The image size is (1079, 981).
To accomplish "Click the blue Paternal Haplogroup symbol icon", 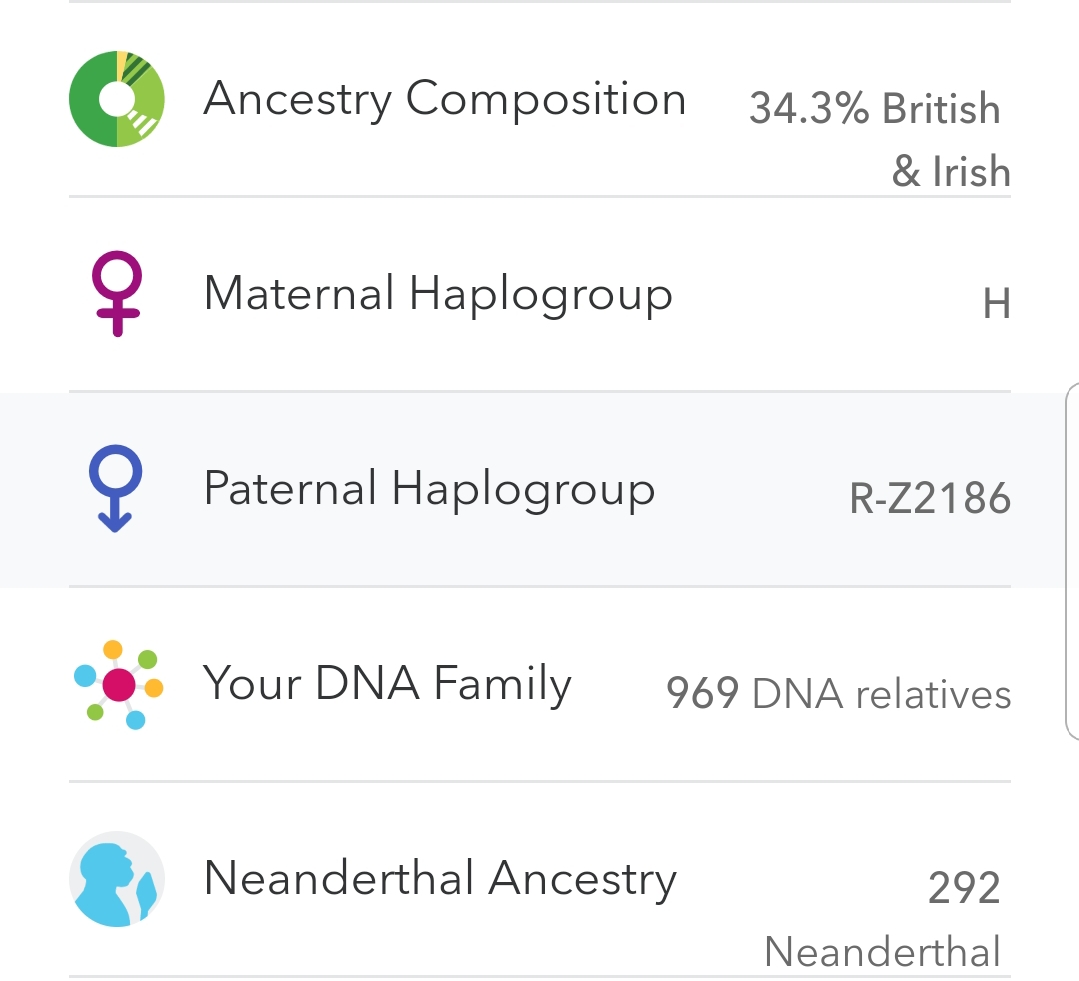I will [x=116, y=488].
